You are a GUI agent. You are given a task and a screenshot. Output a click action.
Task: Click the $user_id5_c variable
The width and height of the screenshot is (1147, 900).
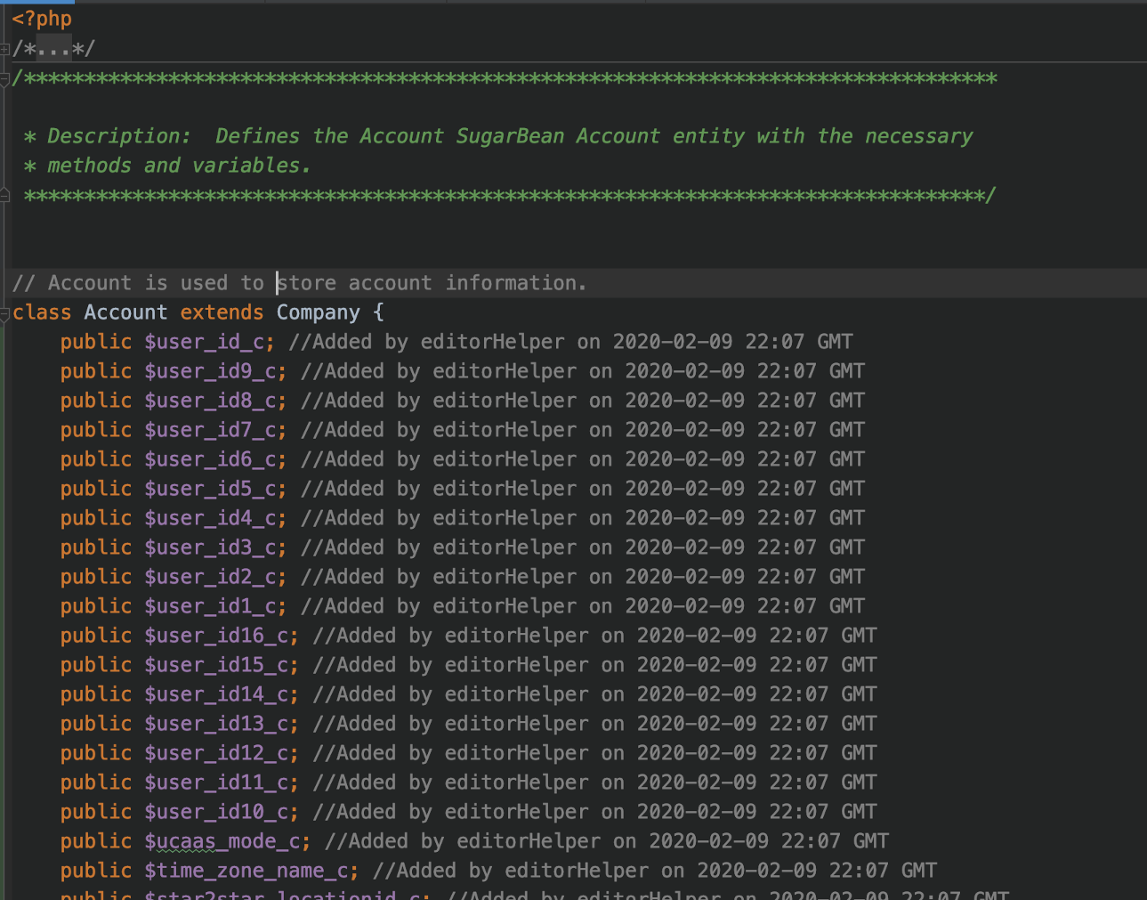[x=214, y=488]
